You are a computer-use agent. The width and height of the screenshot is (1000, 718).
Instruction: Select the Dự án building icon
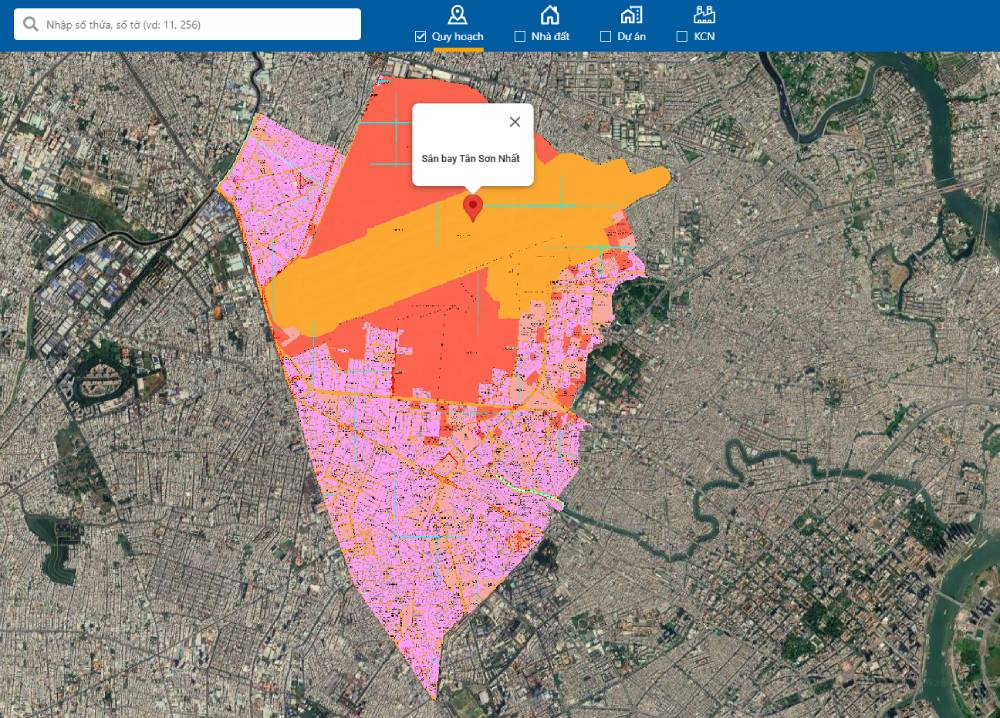[x=631, y=14]
